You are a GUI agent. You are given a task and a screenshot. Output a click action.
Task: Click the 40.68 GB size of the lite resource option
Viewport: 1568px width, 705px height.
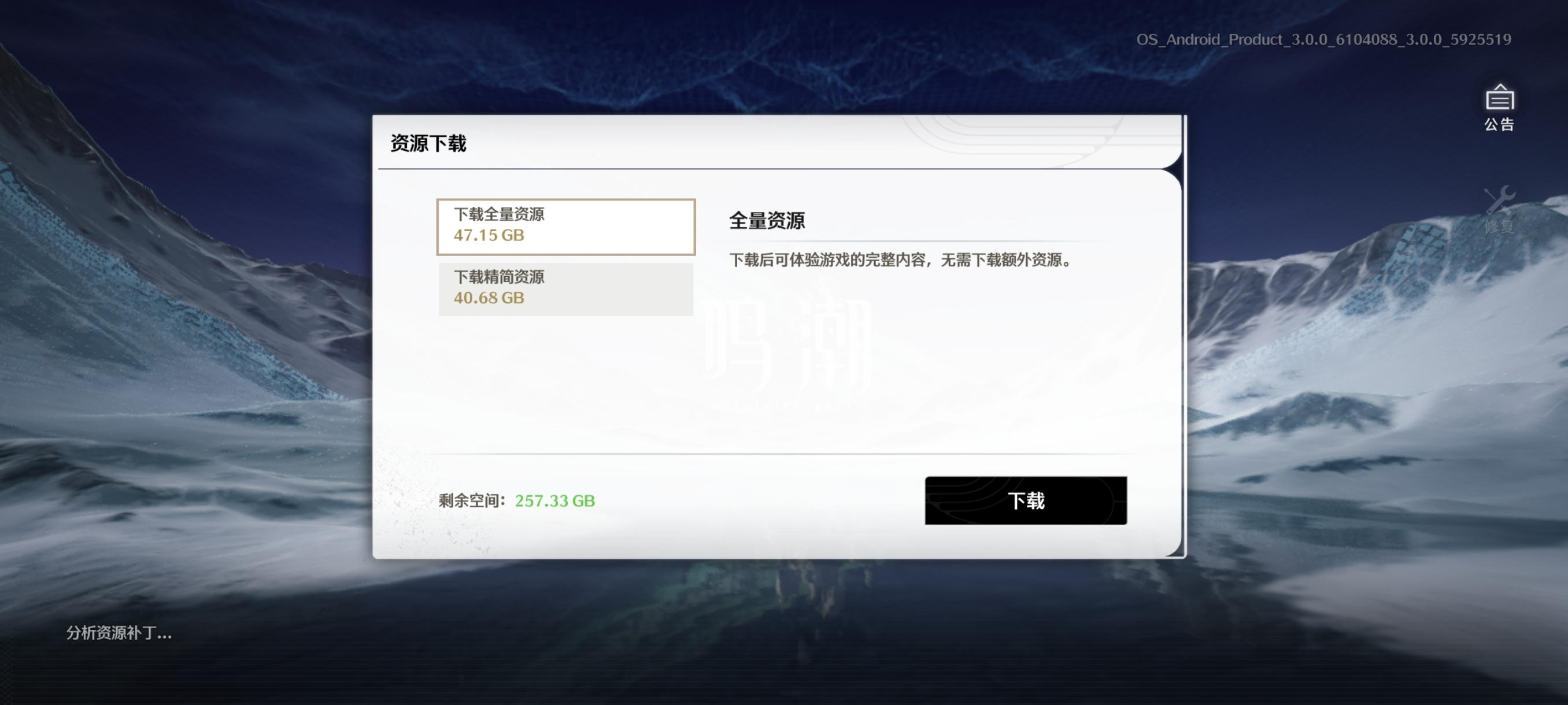pyautogui.click(x=489, y=298)
